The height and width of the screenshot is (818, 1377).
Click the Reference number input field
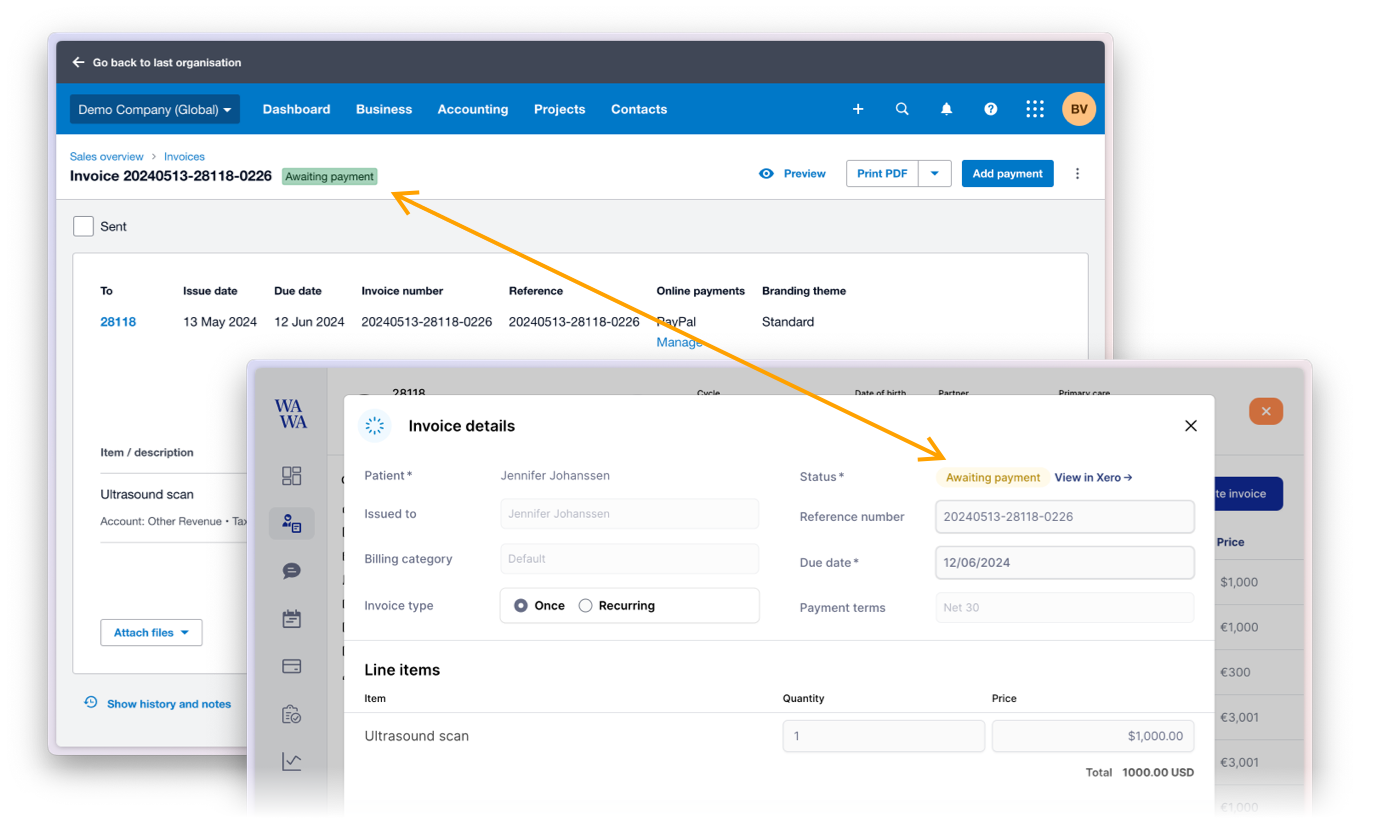1064,517
